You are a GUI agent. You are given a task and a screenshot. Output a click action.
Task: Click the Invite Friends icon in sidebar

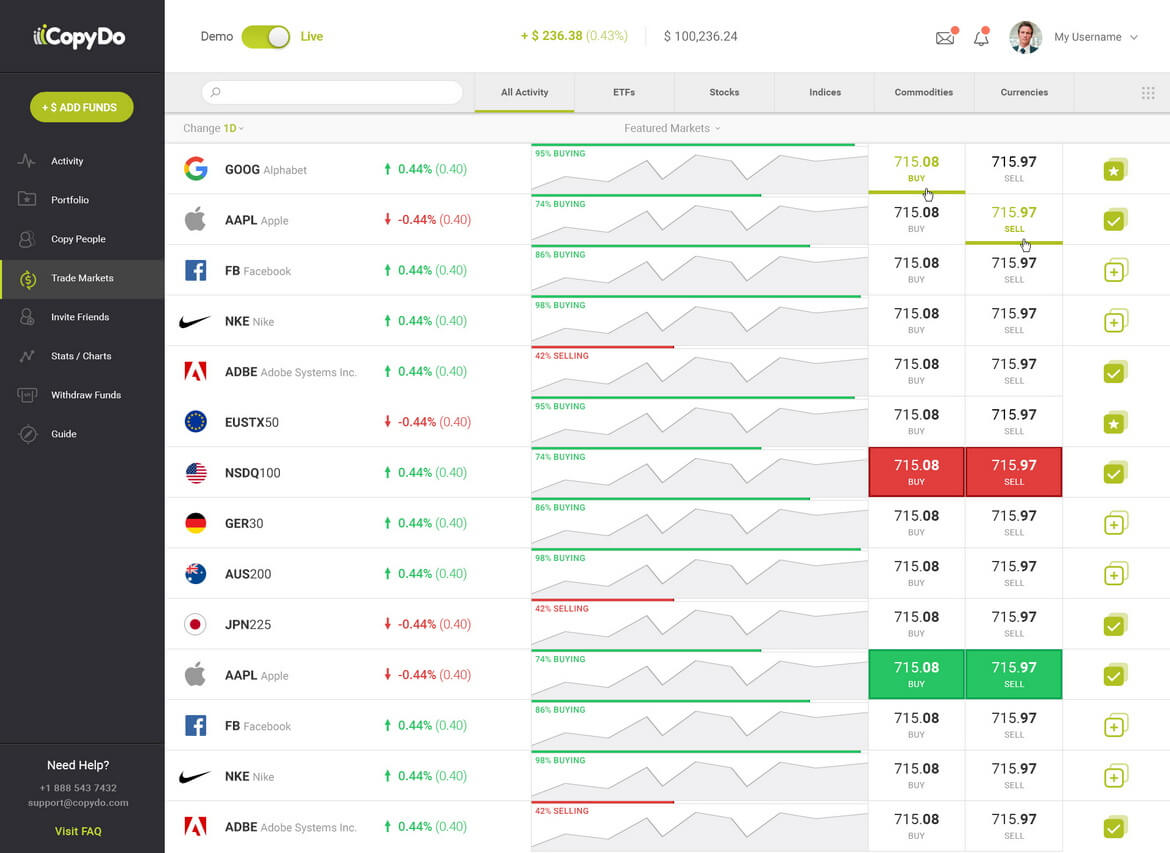[x=27, y=316]
